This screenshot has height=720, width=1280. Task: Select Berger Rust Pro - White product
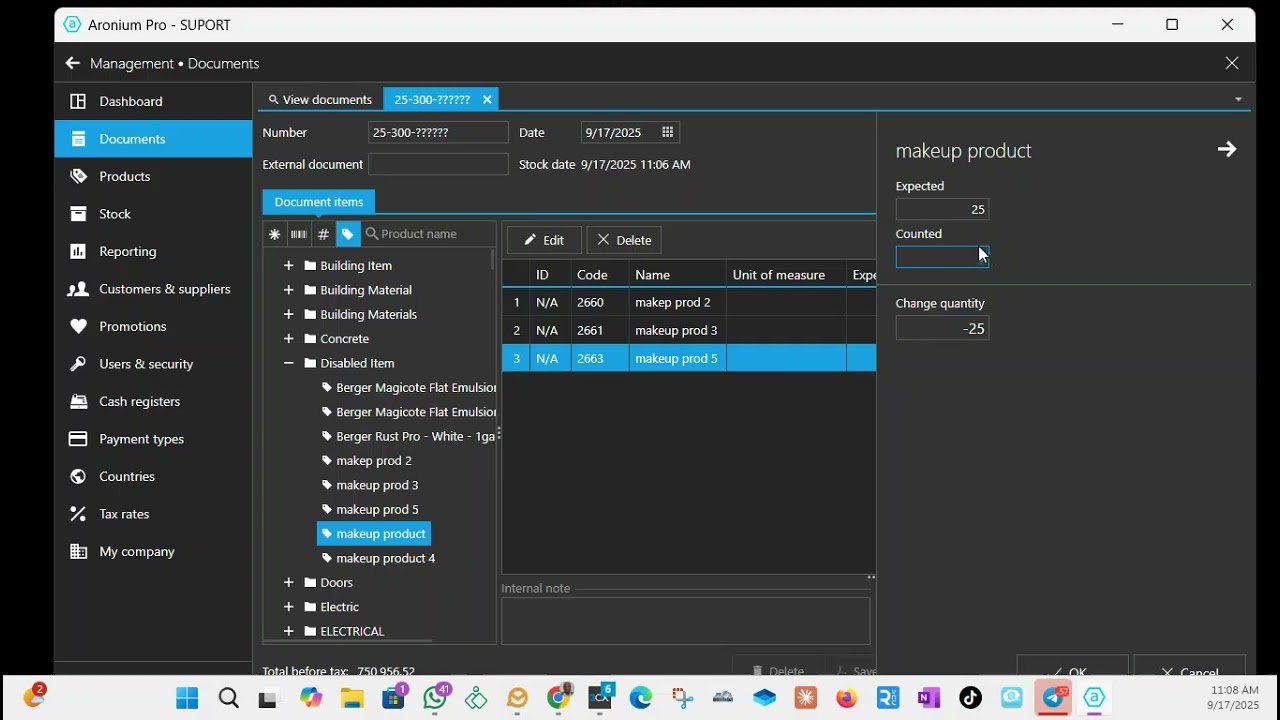coord(407,436)
